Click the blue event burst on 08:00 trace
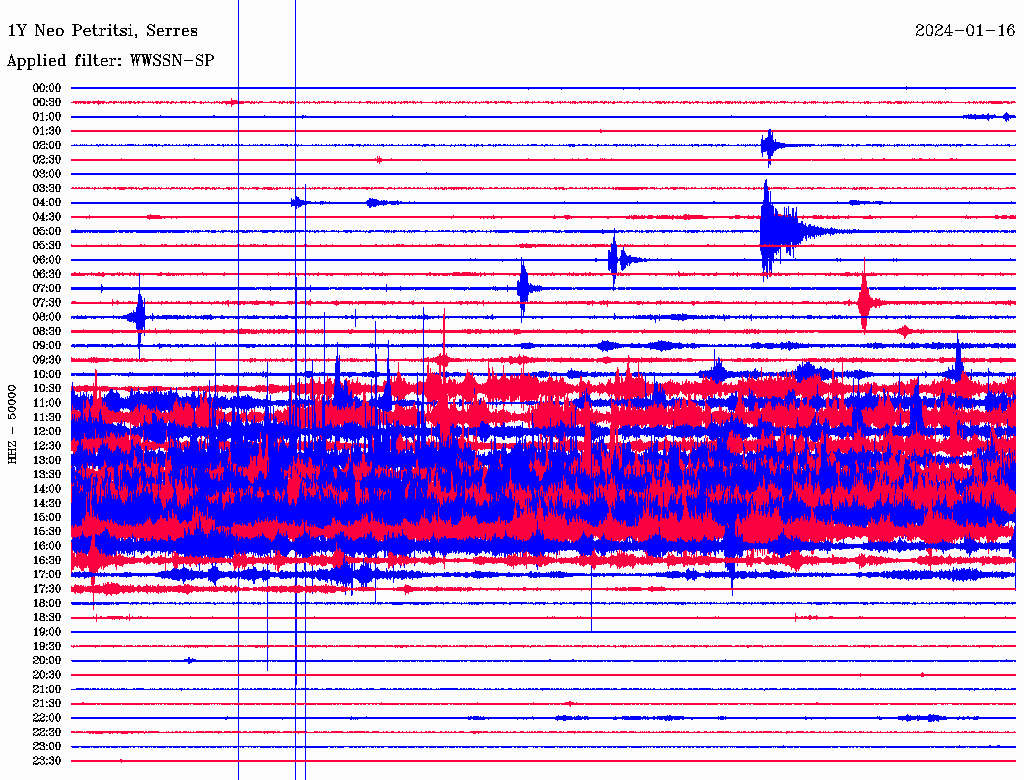Viewport: 1024px width, 780px height. pyautogui.click(x=139, y=317)
